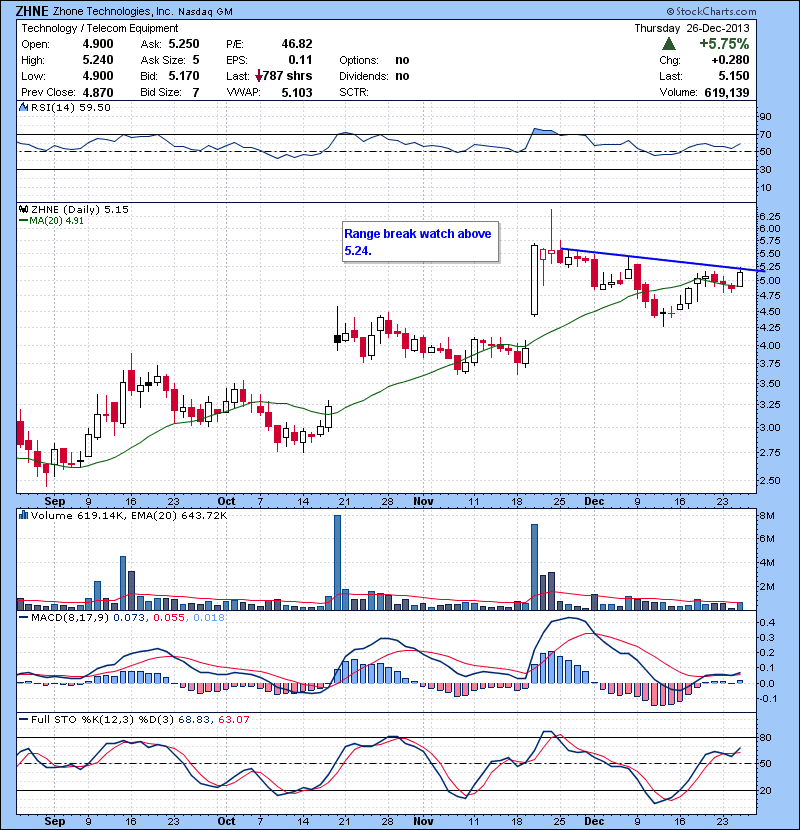Click the RSI(14) 59.50 label
This screenshot has width=800, height=830.
[71, 107]
